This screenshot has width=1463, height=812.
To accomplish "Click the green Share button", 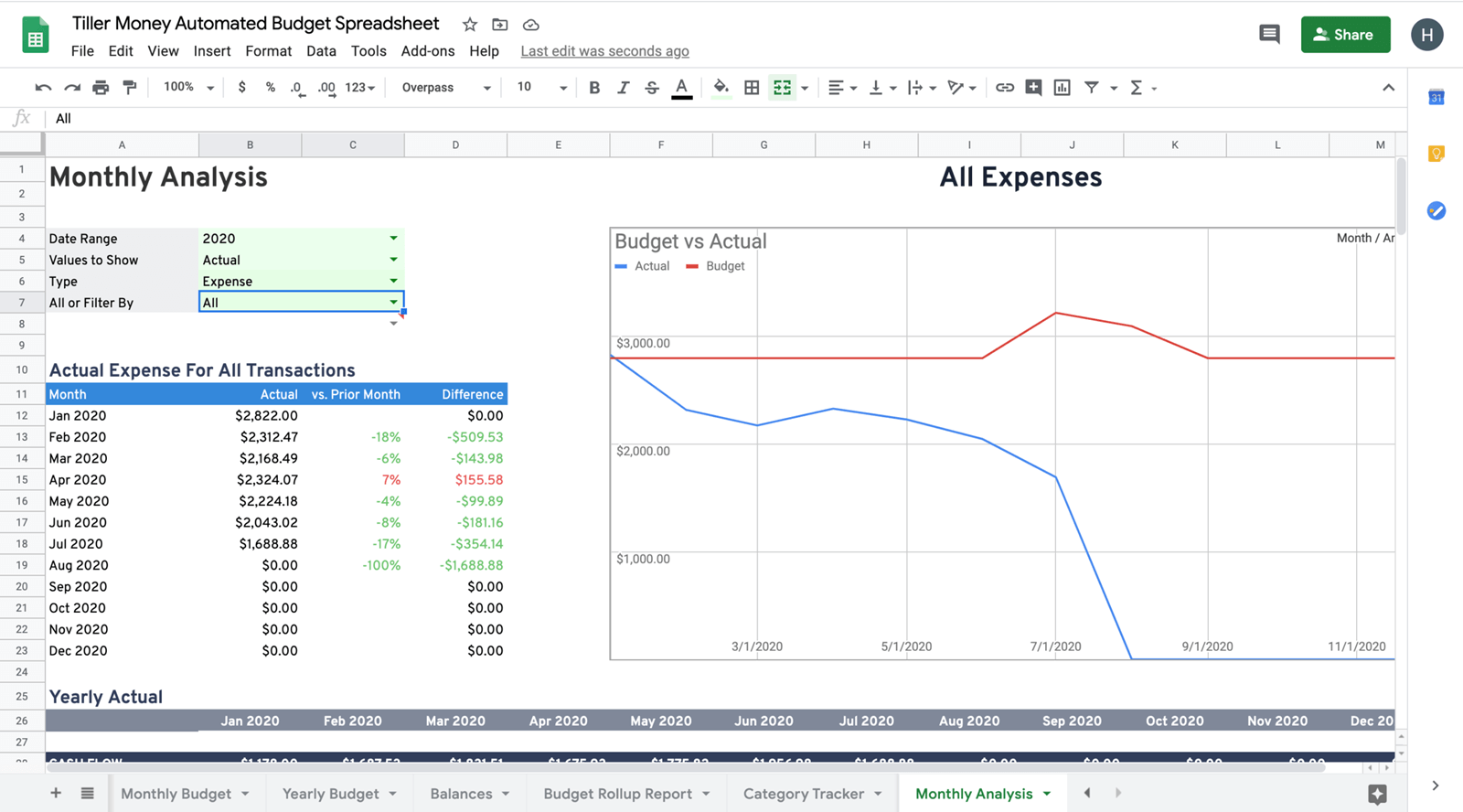I will coord(1345,35).
